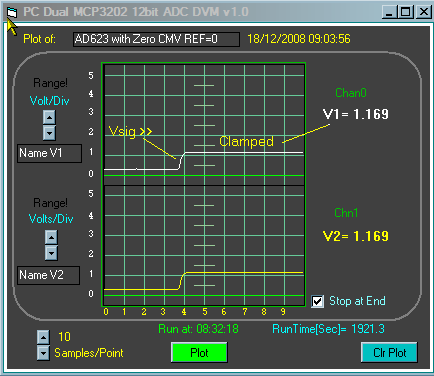Clear the graph with Clr Plot
Image resolution: width=434 pixels, height=376 pixels.
click(x=389, y=352)
